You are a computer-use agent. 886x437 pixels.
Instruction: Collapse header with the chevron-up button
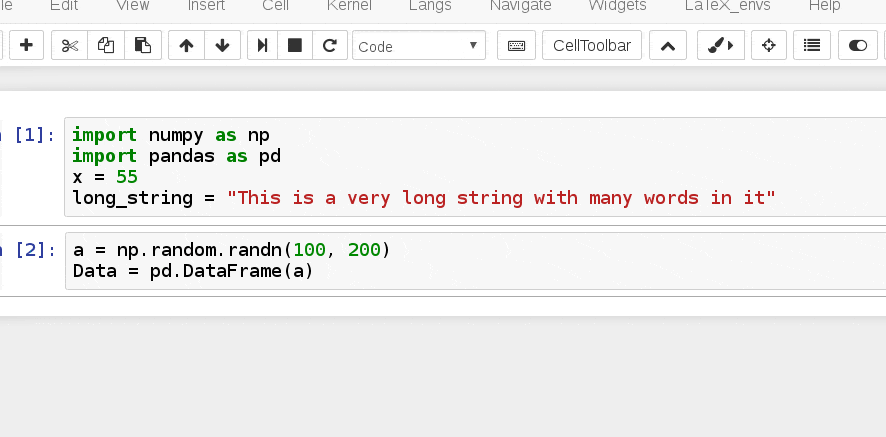click(x=668, y=45)
